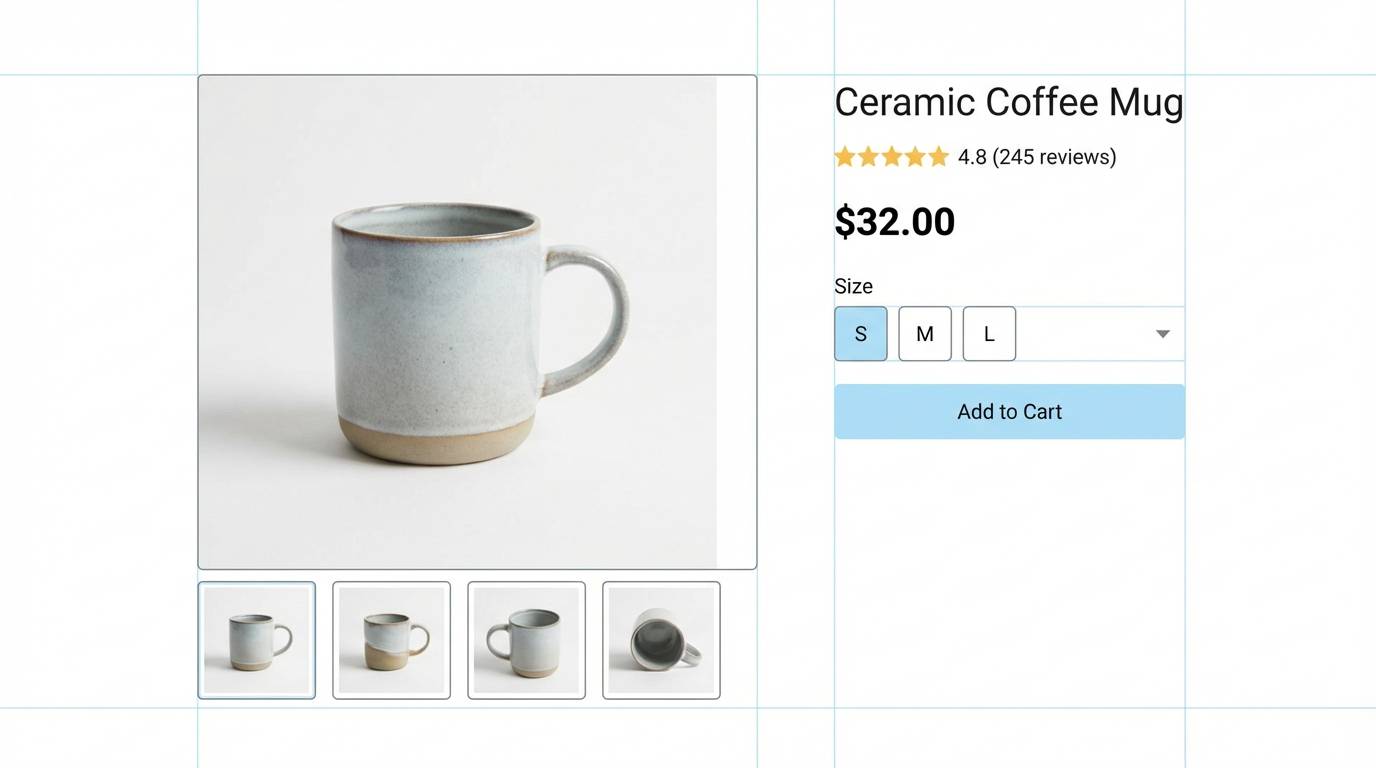This screenshot has width=1376, height=768.
Task: Click the third gold rating star
Action: 892,155
